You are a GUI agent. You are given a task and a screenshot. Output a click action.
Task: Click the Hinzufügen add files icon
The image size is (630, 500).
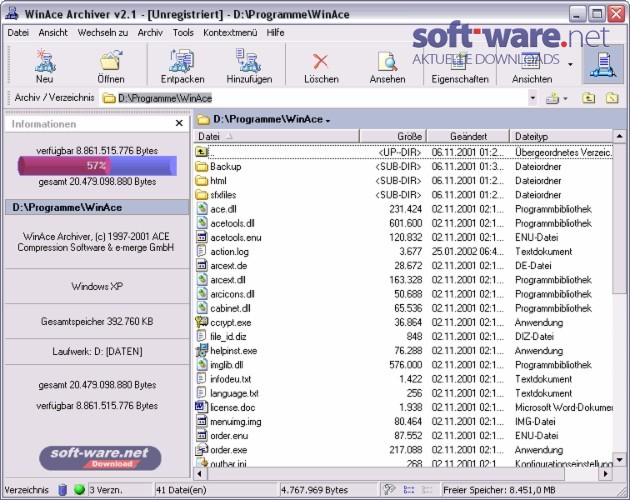coord(249,61)
